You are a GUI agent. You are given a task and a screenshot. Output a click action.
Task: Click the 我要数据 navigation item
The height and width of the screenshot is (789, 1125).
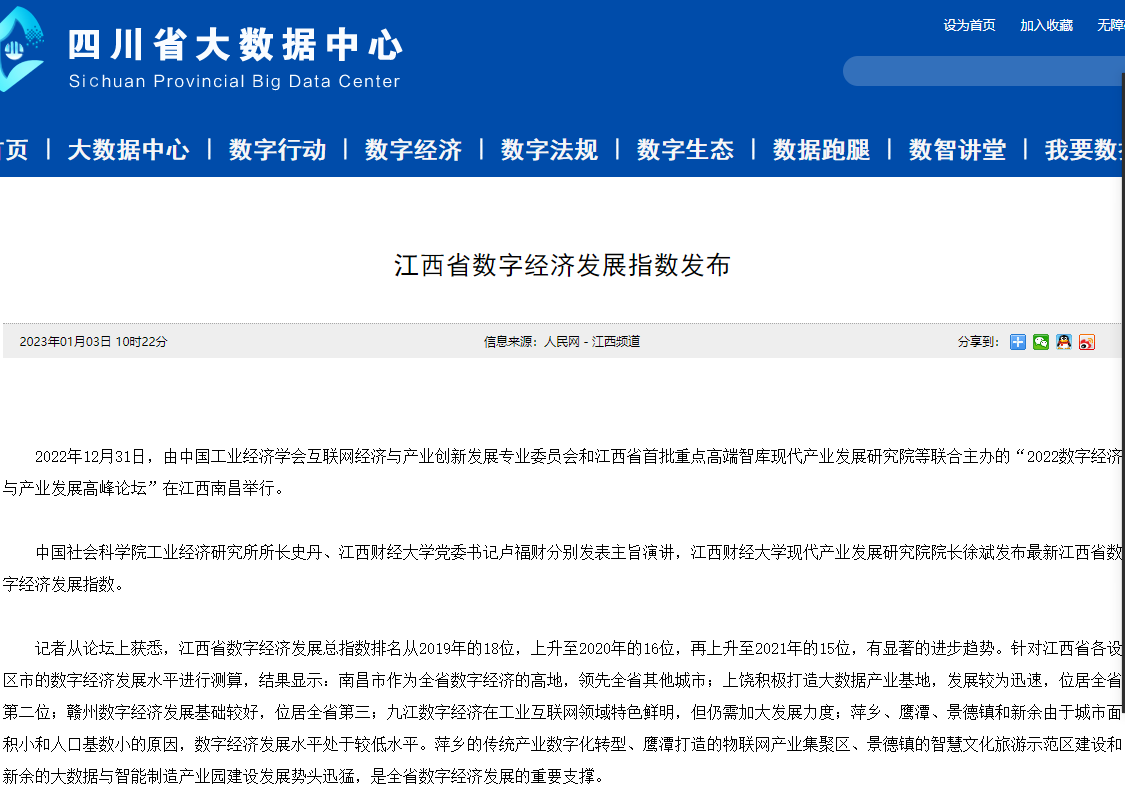coord(1084,150)
